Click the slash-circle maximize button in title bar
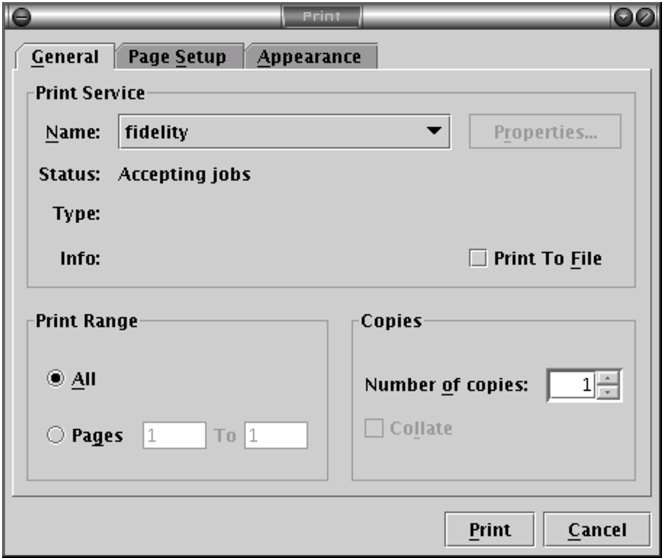This screenshot has width=664, height=560. pyautogui.click(x=645, y=16)
